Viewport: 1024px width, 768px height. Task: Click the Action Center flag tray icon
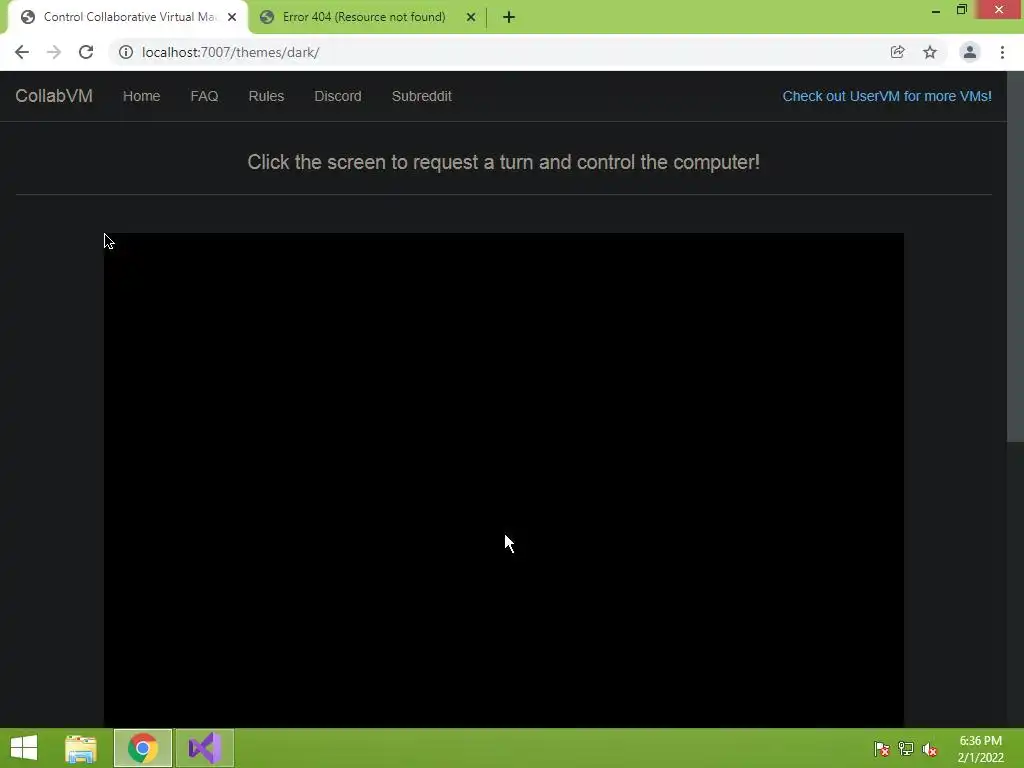882,749
